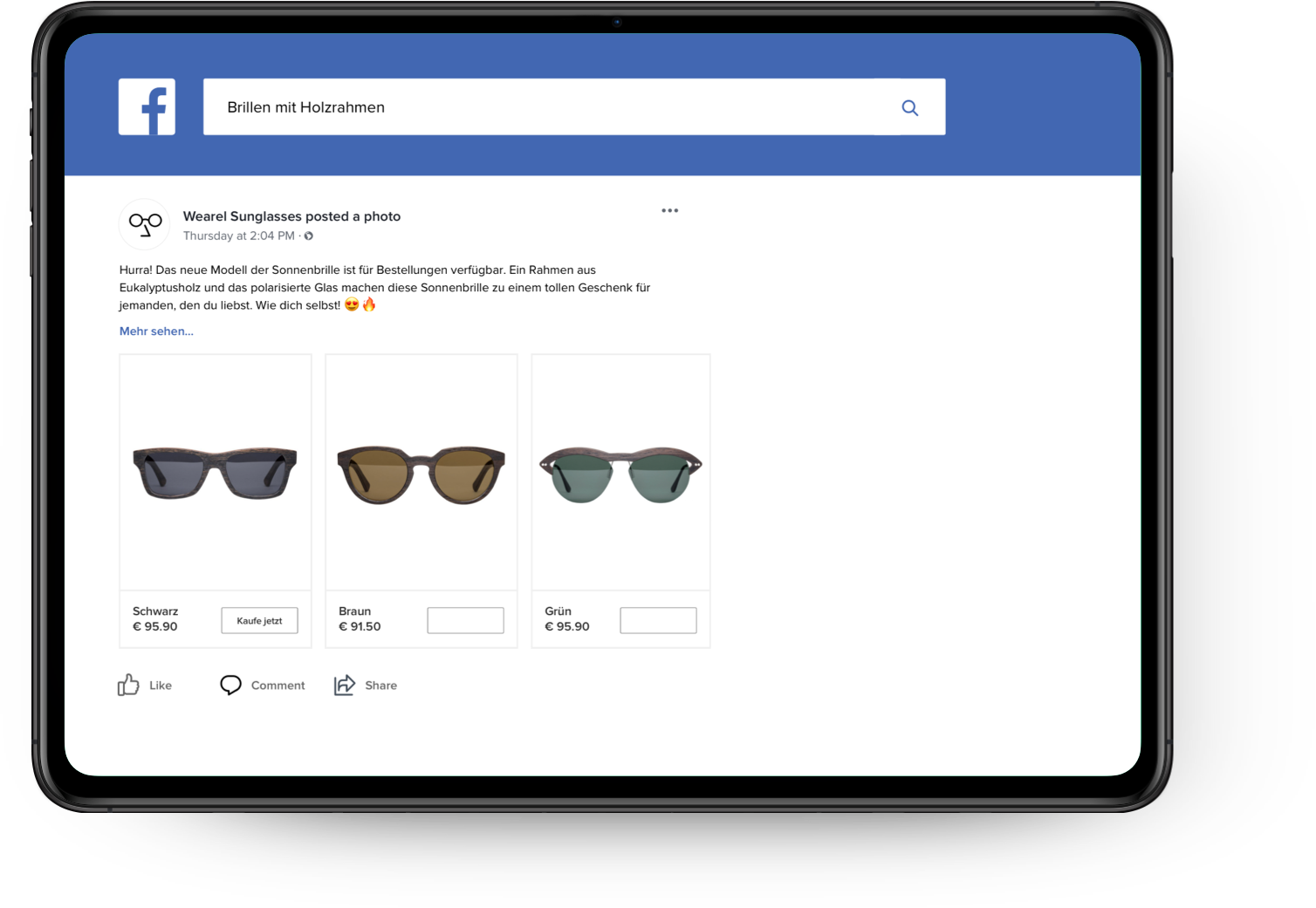Click the globe privacy icon beside timestamp
The width and height of the screenshot is (1316, 908).
pos(309,236)
